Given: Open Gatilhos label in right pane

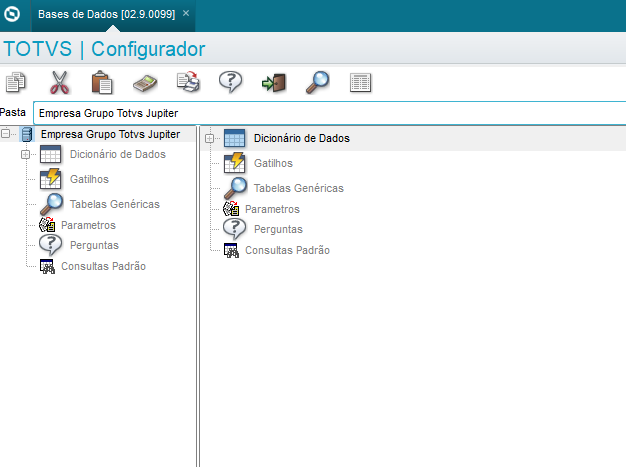Looking at the screenshot, I should tap(273, 163).
